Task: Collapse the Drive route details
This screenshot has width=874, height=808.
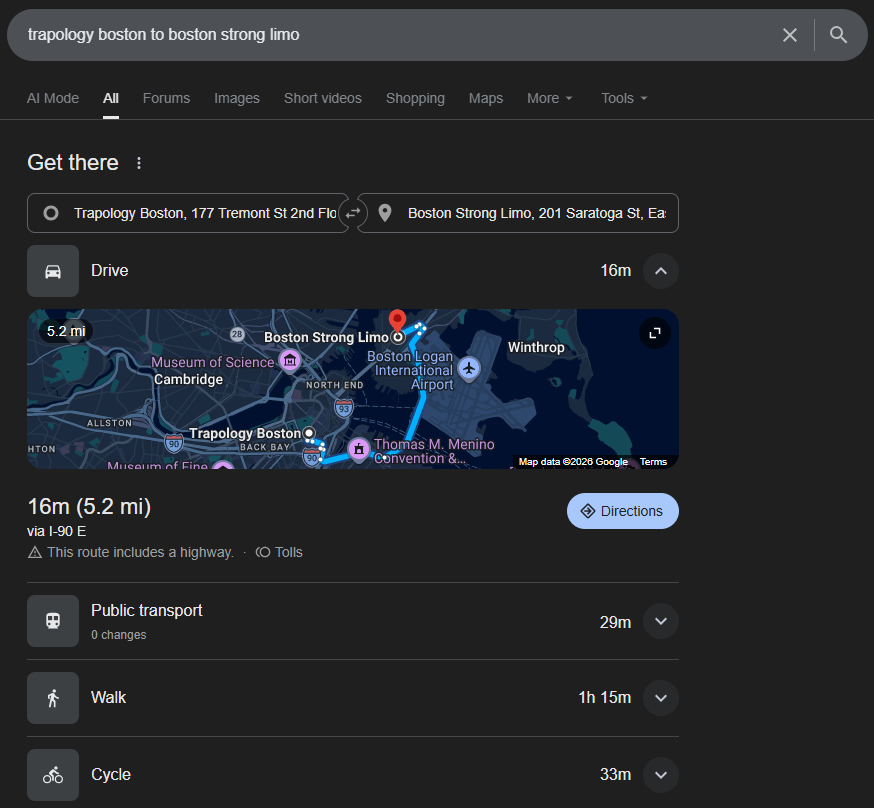Action: (660, 271)
